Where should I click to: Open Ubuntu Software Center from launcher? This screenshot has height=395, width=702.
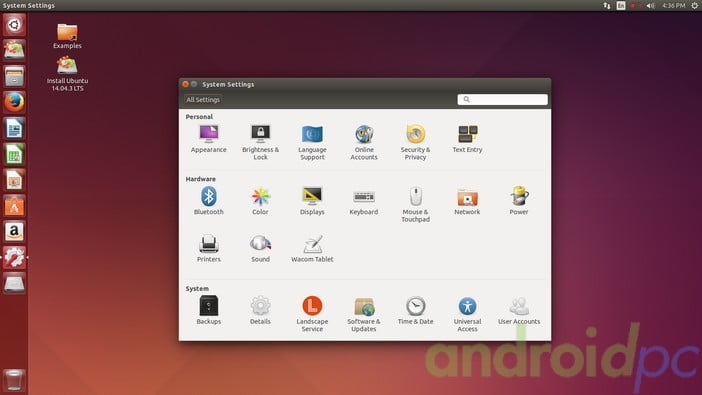click(x=14, y=206)
